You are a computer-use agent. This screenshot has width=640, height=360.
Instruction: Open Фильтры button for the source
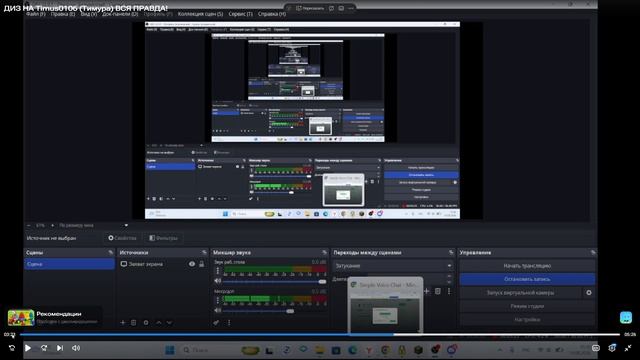163,238
